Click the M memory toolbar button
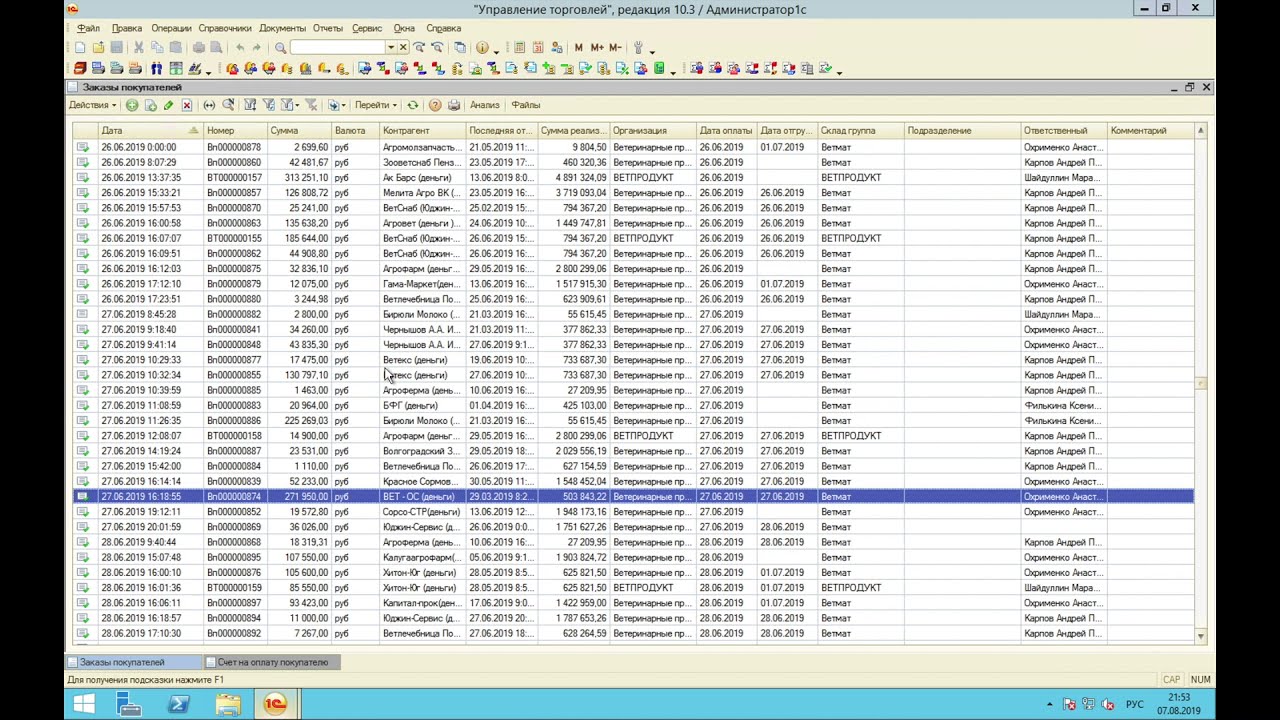 coord(578,47)
